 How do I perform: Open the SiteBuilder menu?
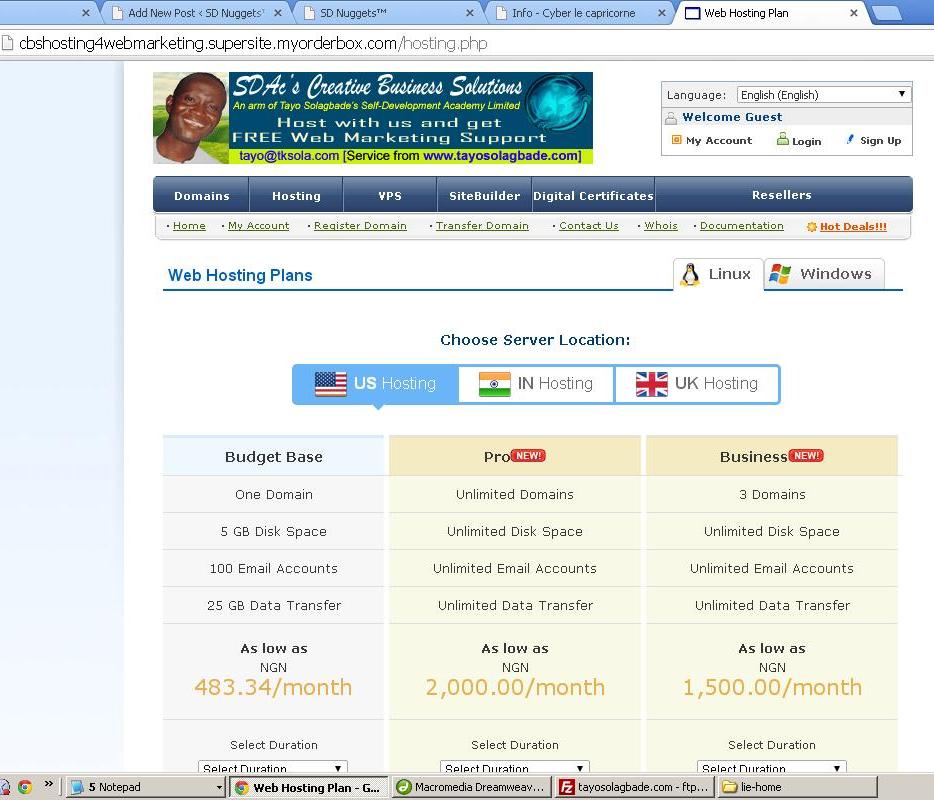pos(484,195)
